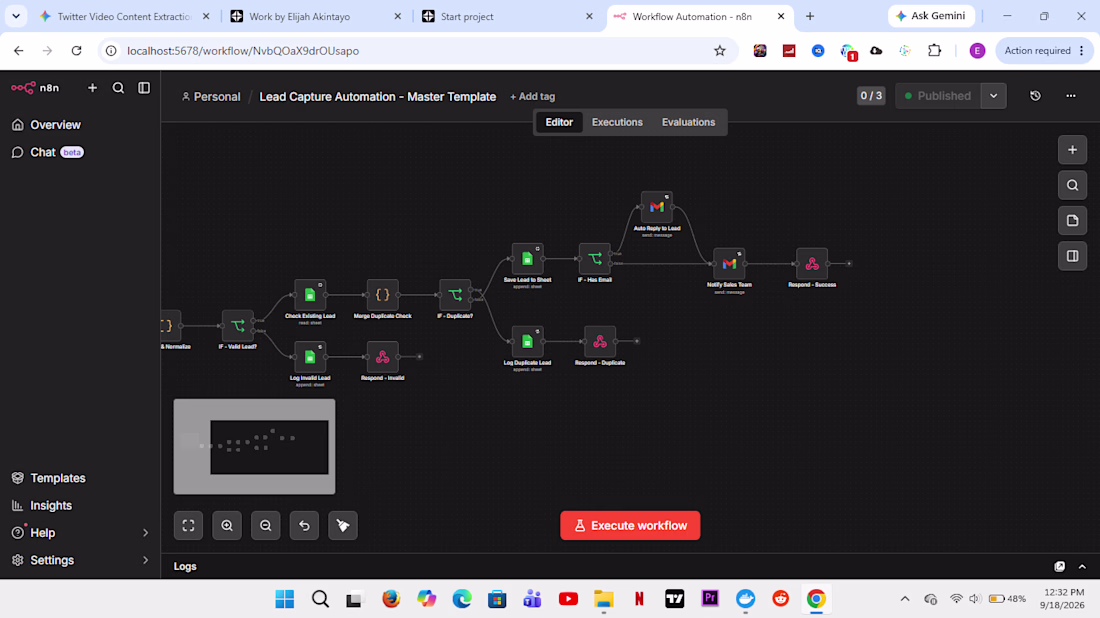The image size is (1100, 618).
Task: Open the Check Existing Lead node
Action: point(309,295)
